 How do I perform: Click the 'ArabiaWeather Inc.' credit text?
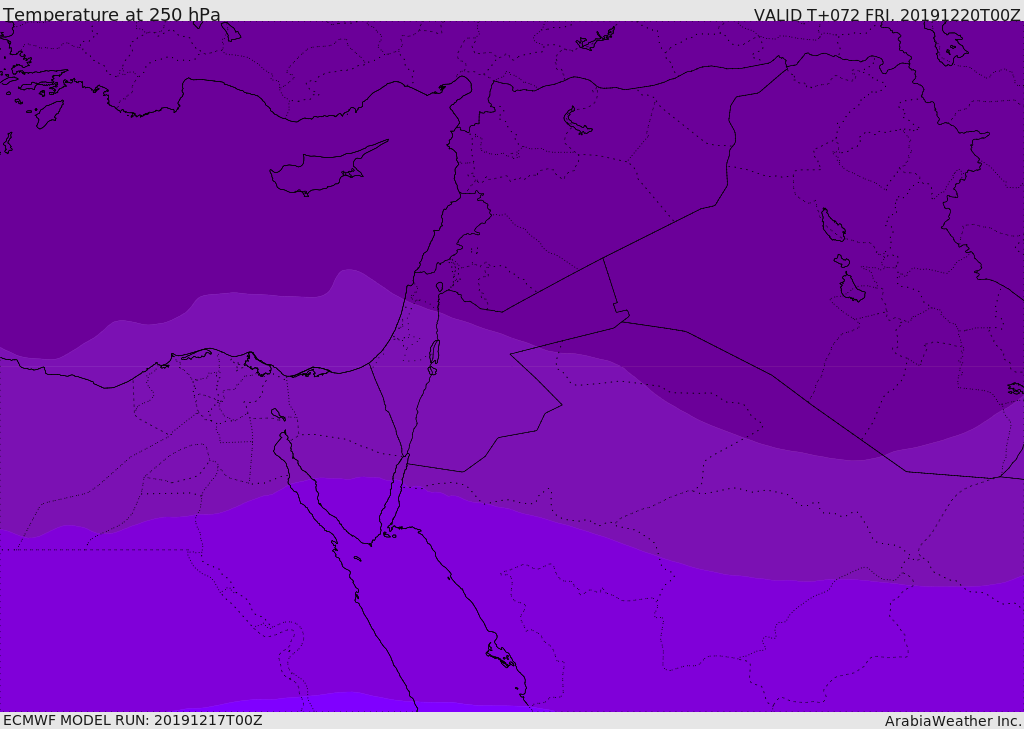(x=953, y=721)
